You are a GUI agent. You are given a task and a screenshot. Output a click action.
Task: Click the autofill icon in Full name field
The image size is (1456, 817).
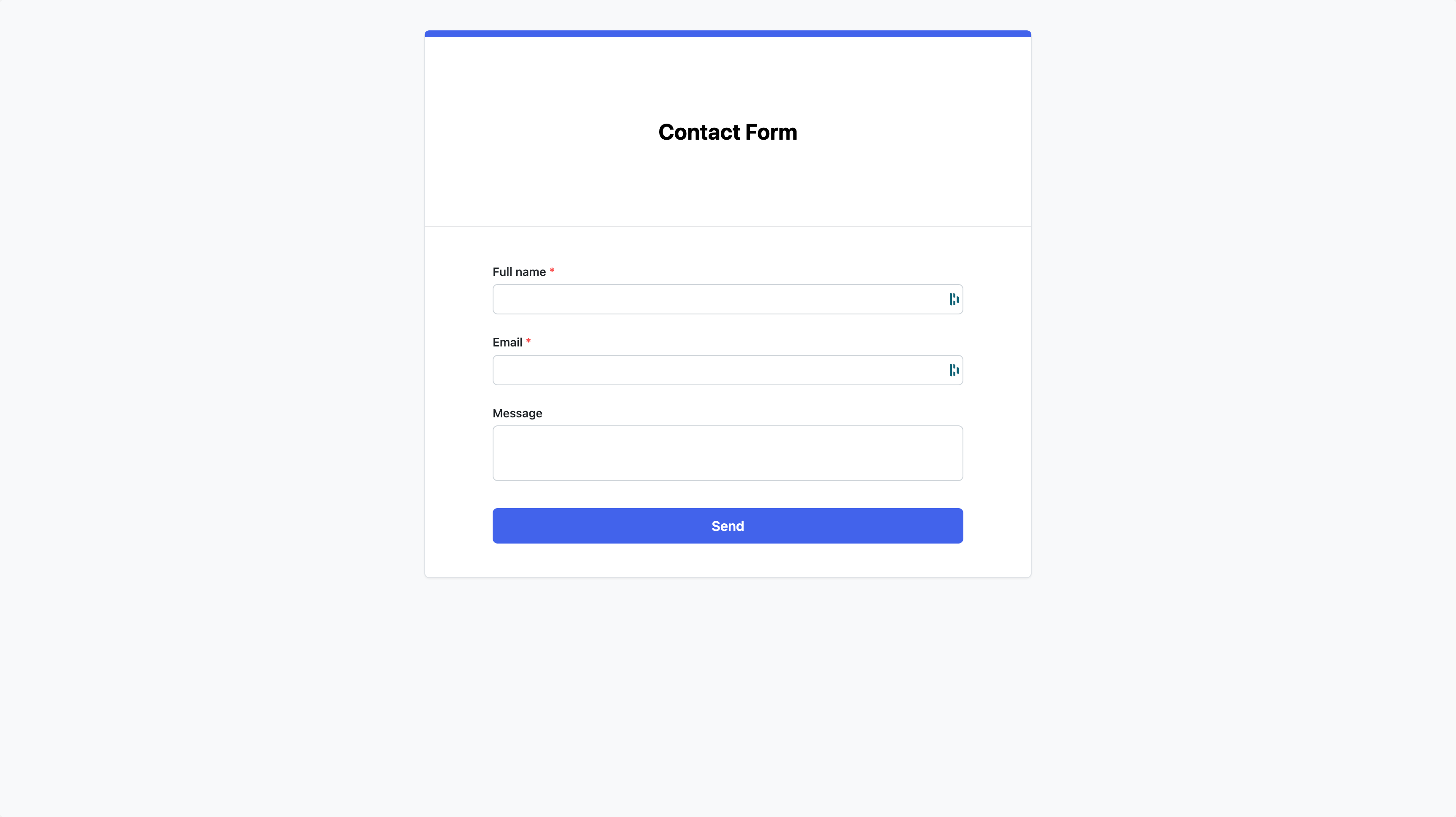[x=954, y=299]
